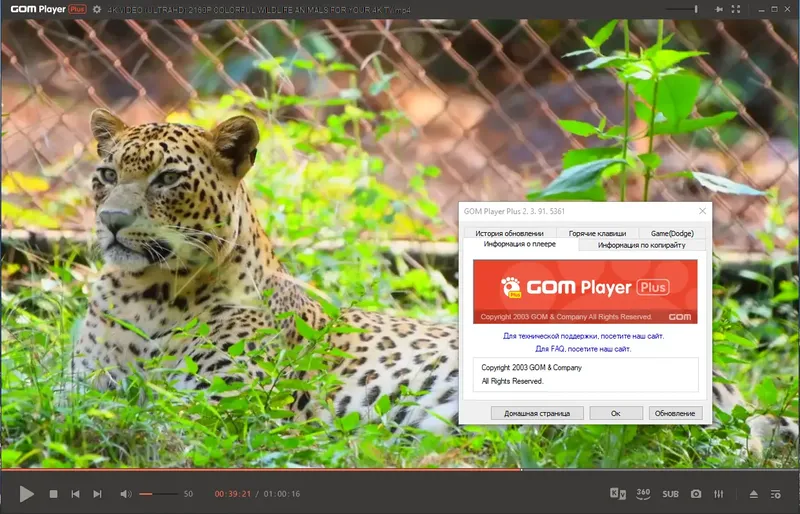
Task: Maximize the GOM Player window
Action: (x=774, y=9)
